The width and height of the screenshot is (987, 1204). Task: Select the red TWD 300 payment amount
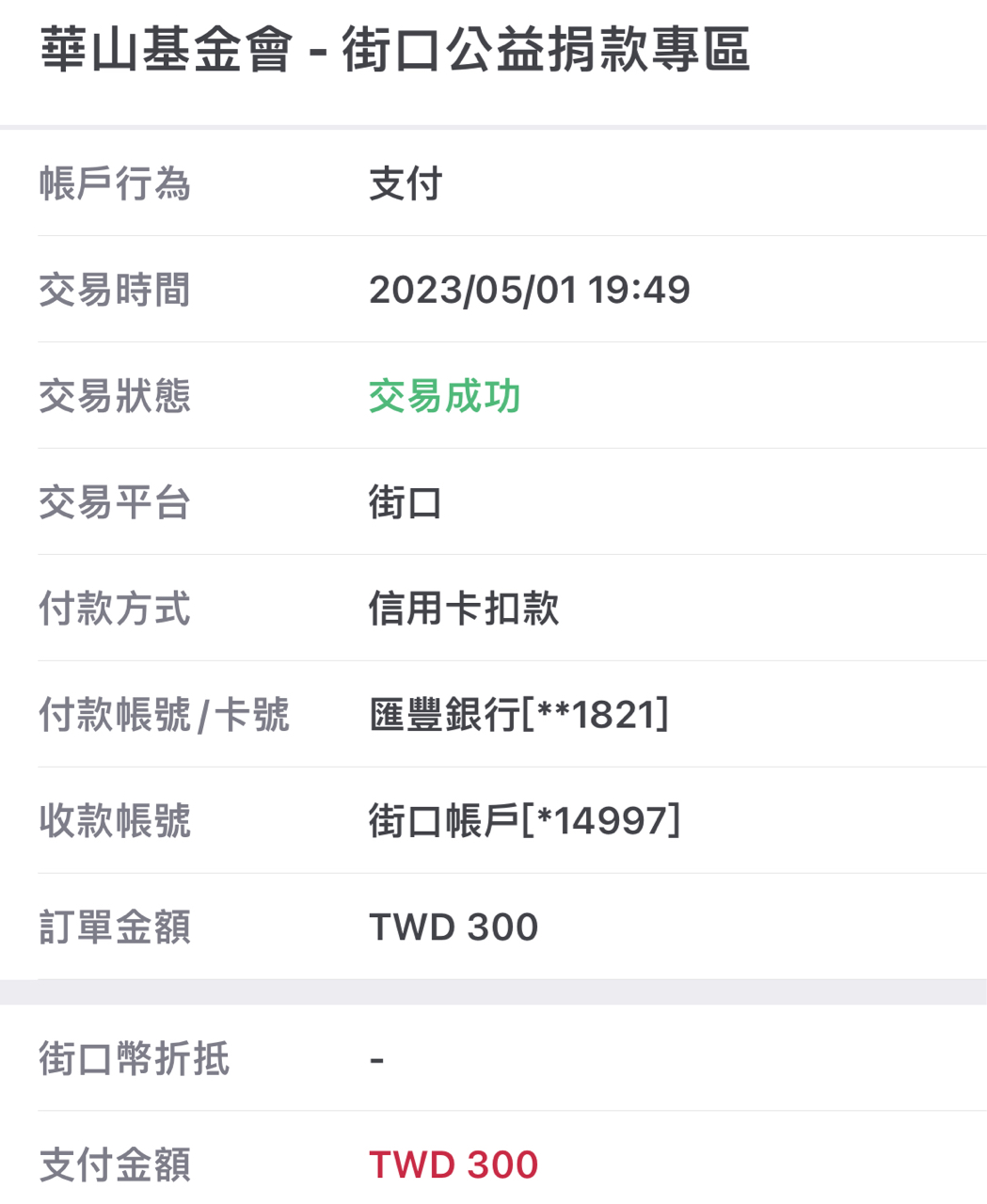pos(454,1165)
